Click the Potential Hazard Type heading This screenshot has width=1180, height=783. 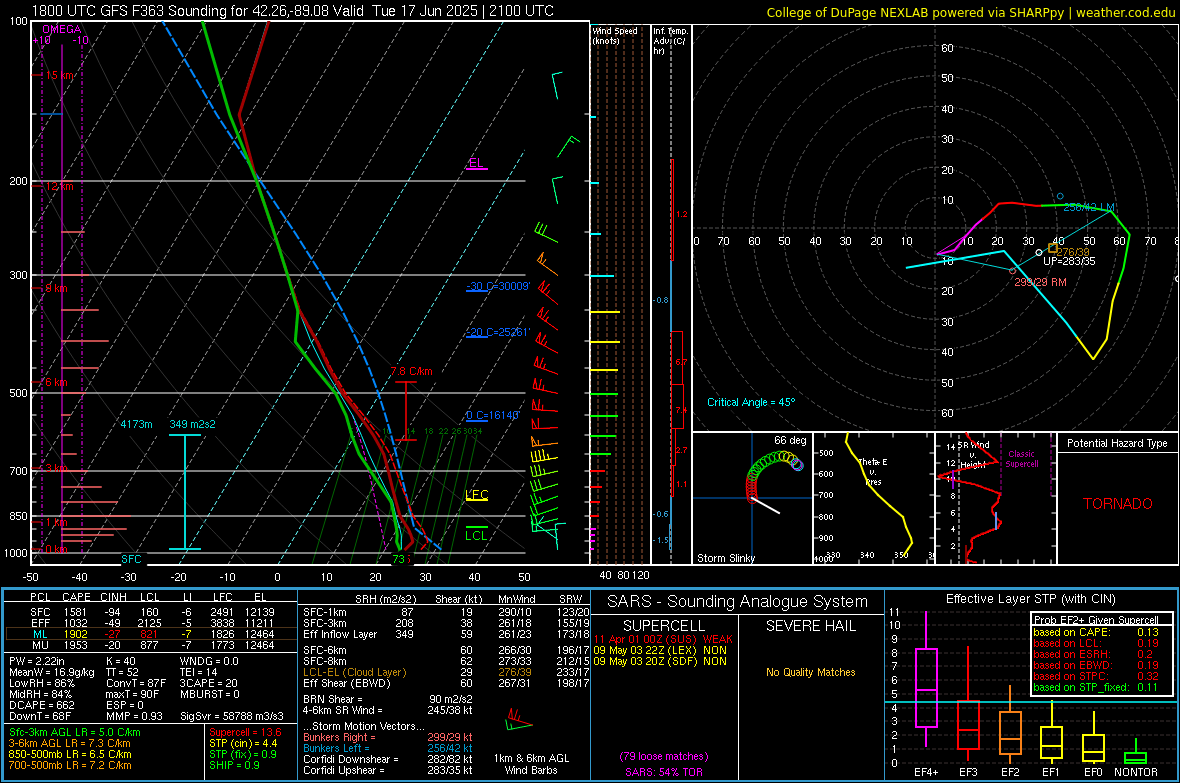click(x=1117, y=443)
